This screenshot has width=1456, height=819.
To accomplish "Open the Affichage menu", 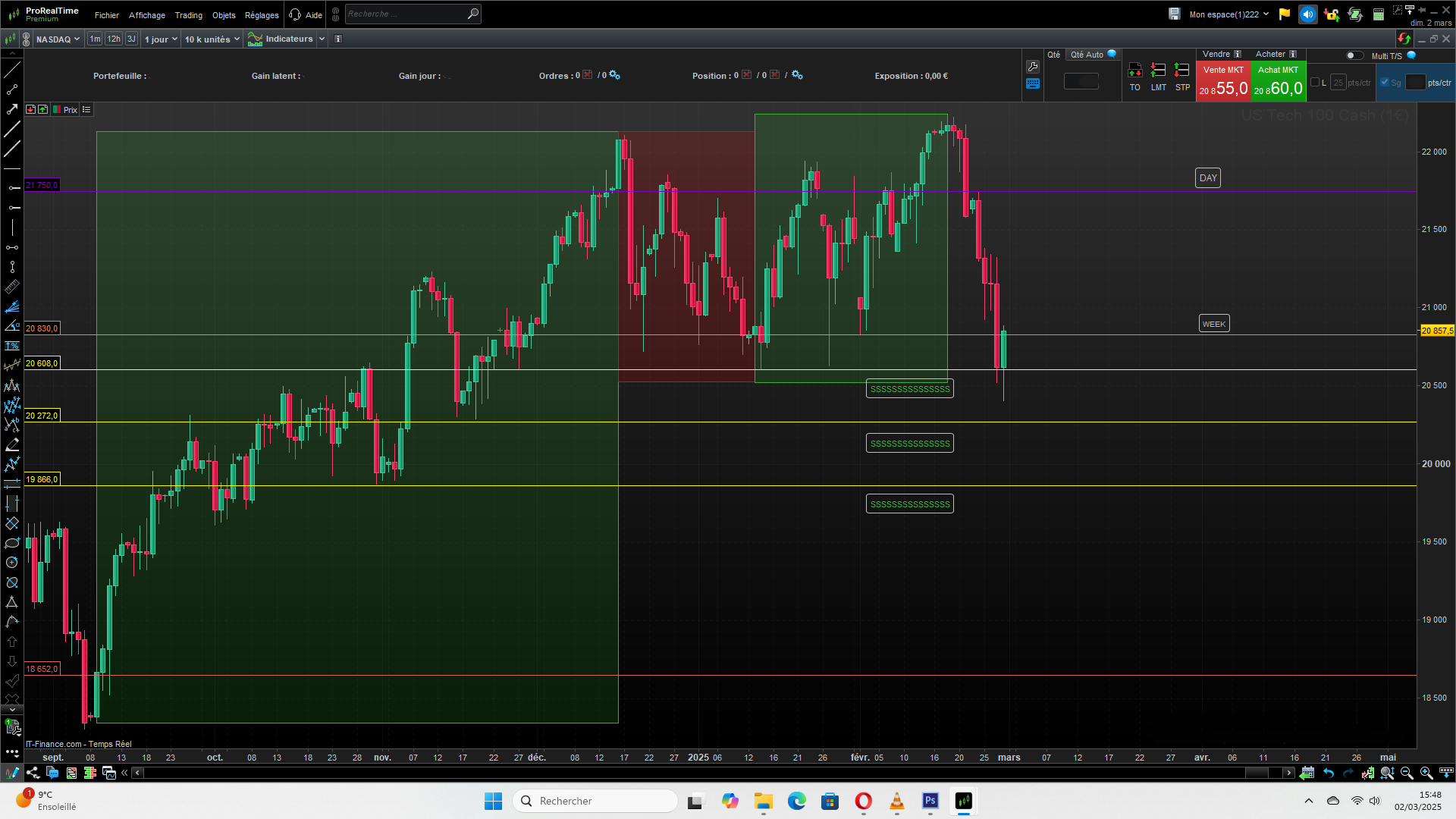I will (146, 15).
